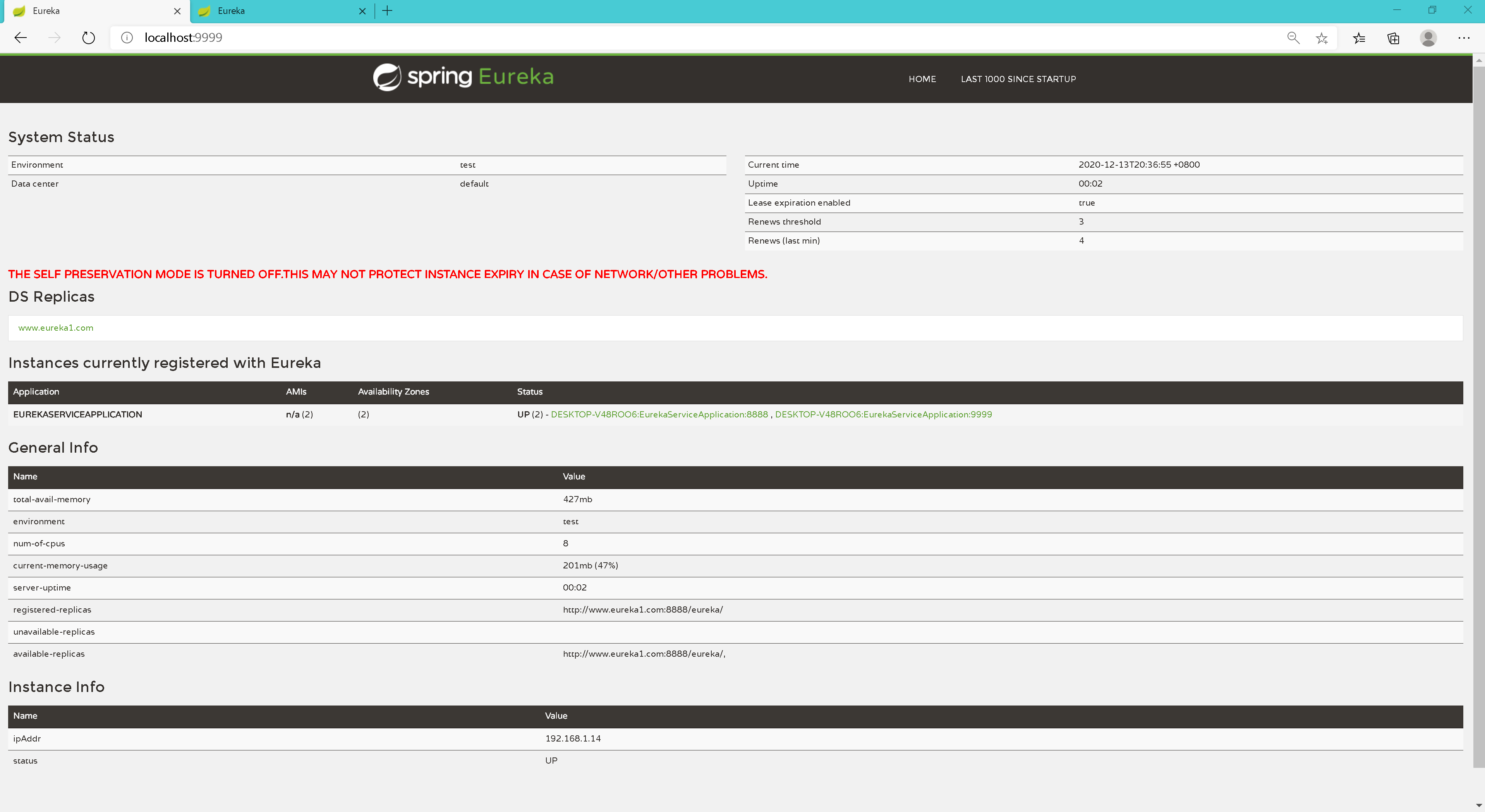Click the scrollbar up arrow

coord(1479,60)
